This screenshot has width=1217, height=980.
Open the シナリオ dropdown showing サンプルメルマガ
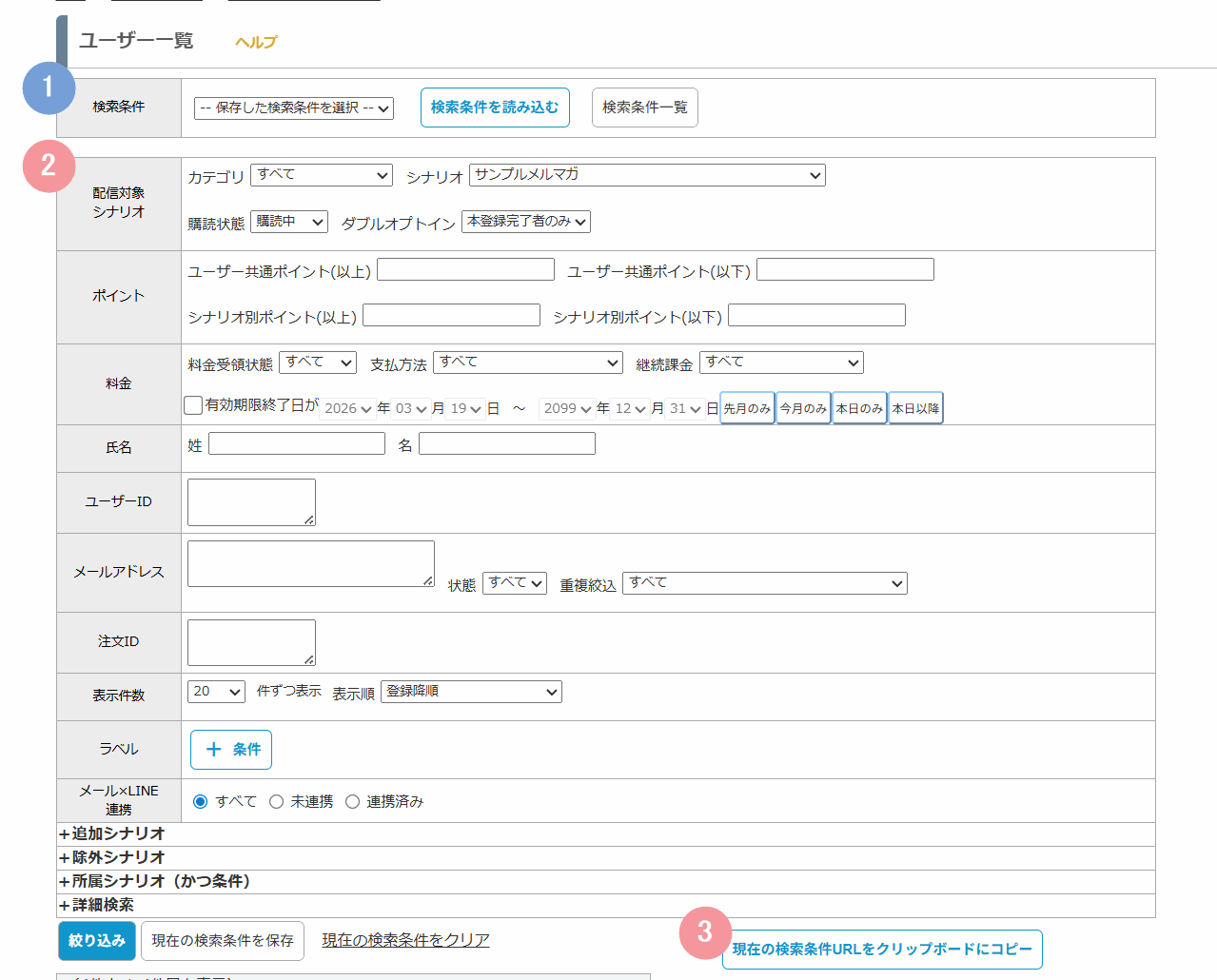pyautogui.click(x=647, y=175)
